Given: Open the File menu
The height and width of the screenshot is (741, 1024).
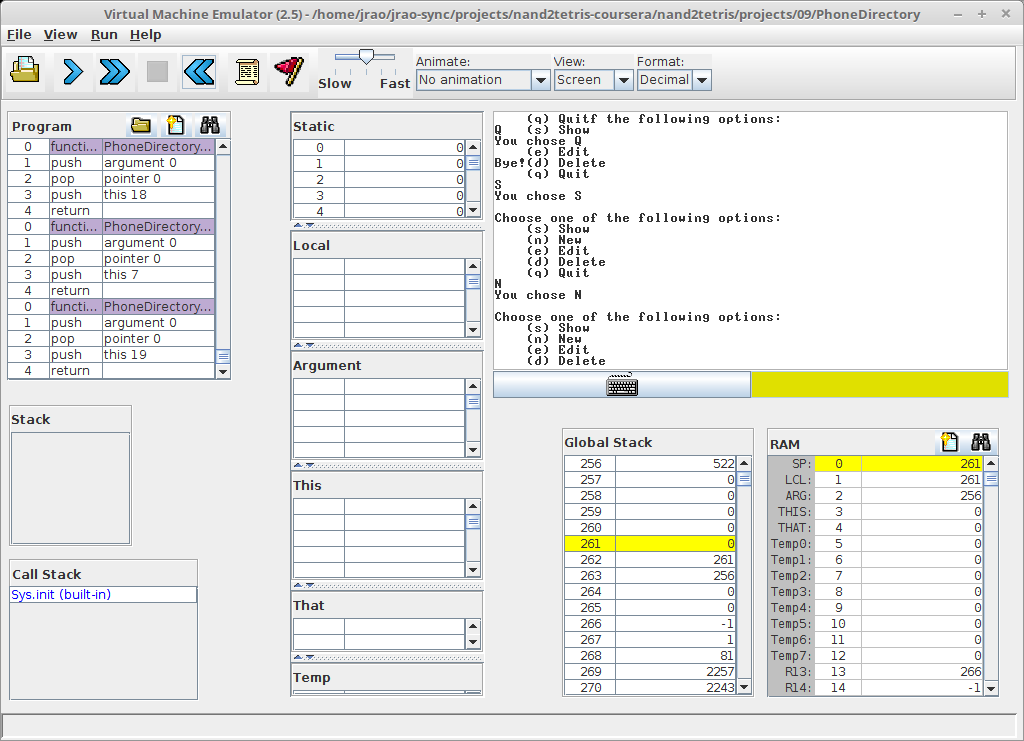Looking at the screenshot, I should [19, 34].
